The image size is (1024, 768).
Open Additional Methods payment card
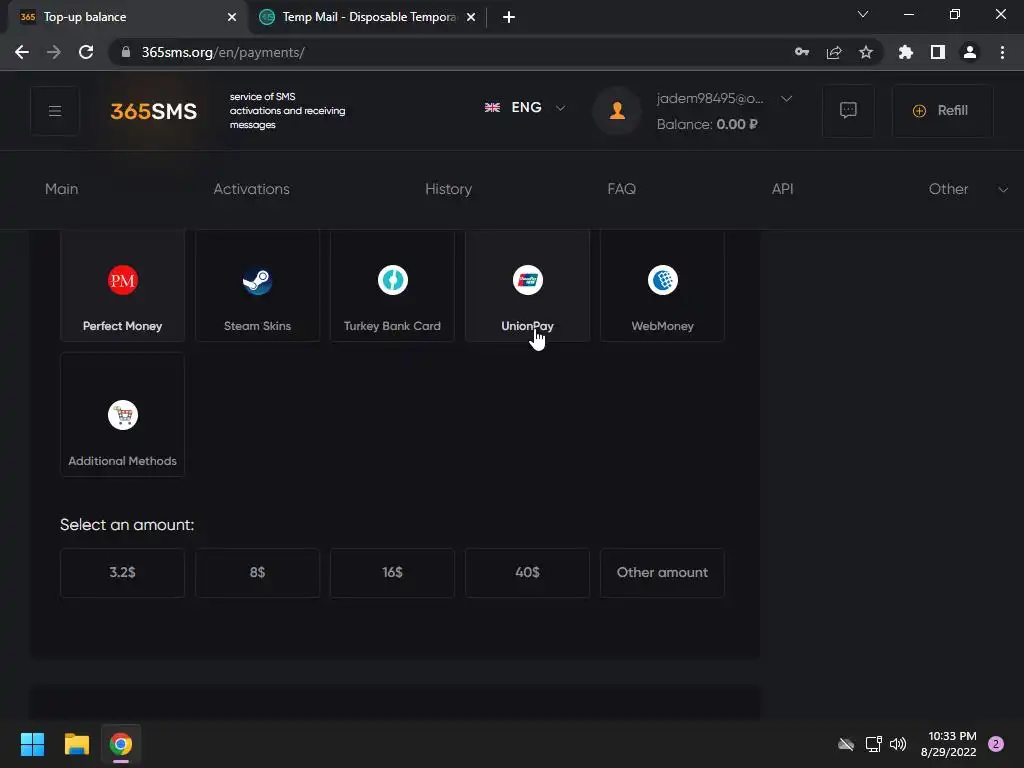pos(122,415)
